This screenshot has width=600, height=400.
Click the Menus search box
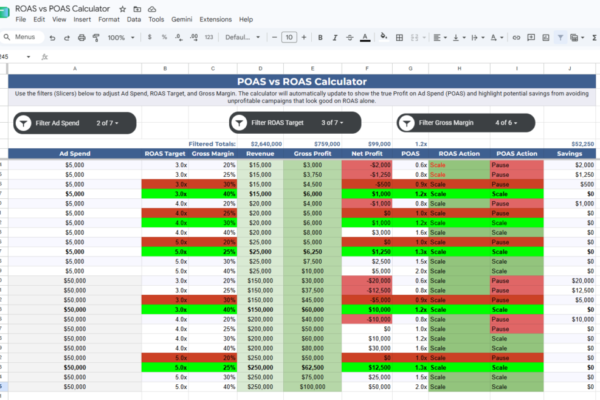pos(22,37)
